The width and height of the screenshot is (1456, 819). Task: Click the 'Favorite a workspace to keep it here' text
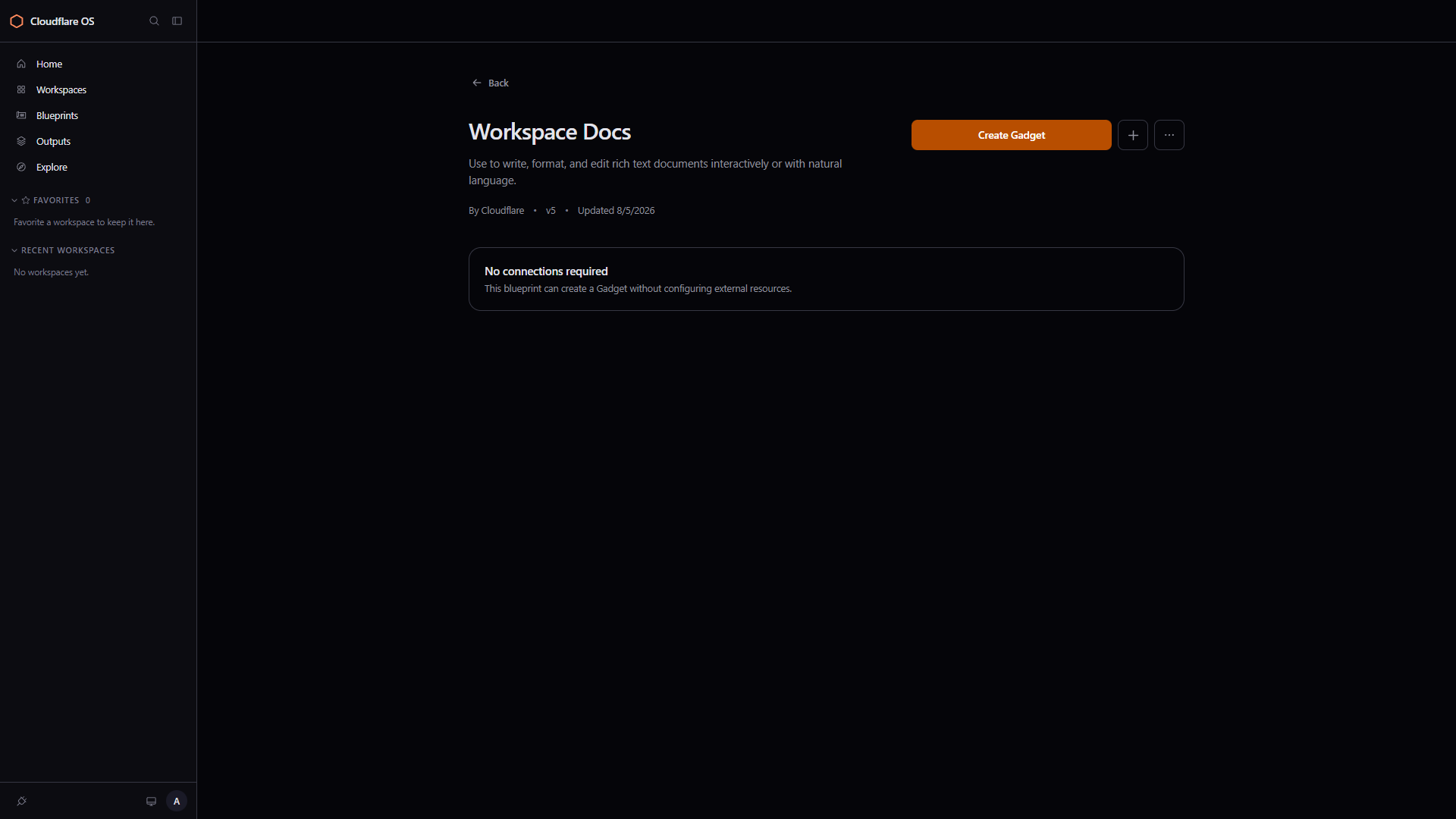click(84, 222)
